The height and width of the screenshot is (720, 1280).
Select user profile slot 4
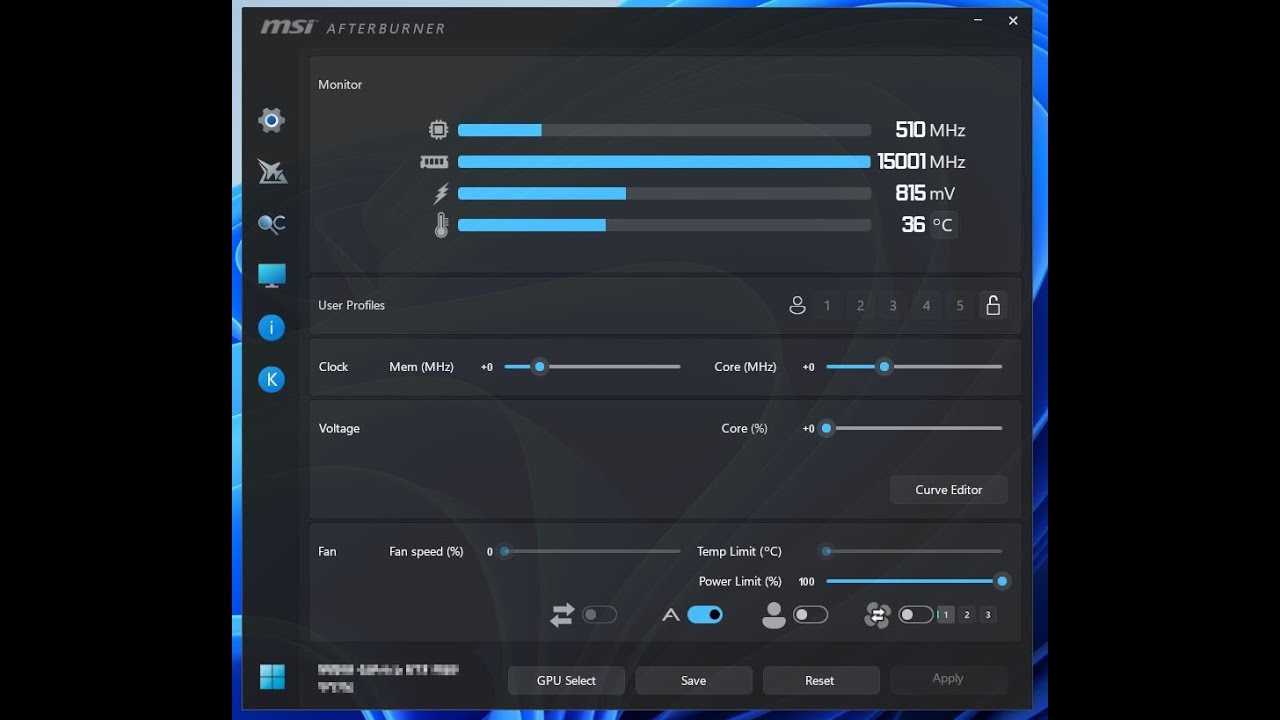click(x=926, y=305)
